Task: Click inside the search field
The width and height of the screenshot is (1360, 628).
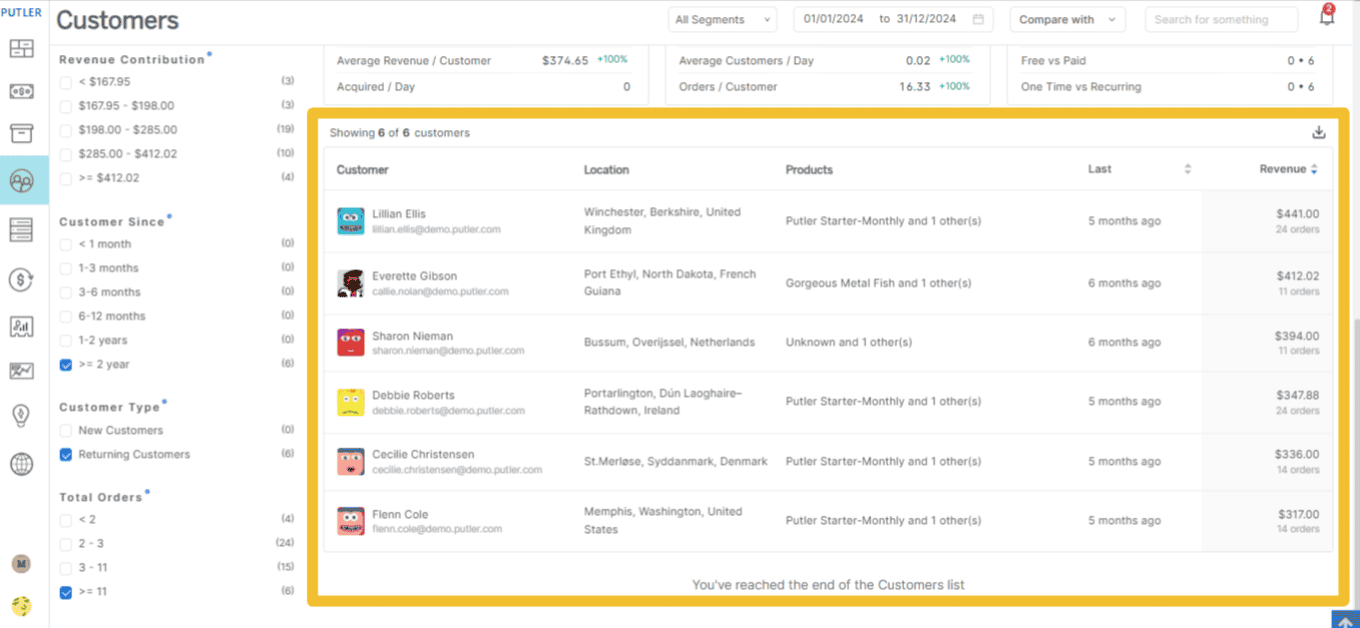Action: 1221,19
